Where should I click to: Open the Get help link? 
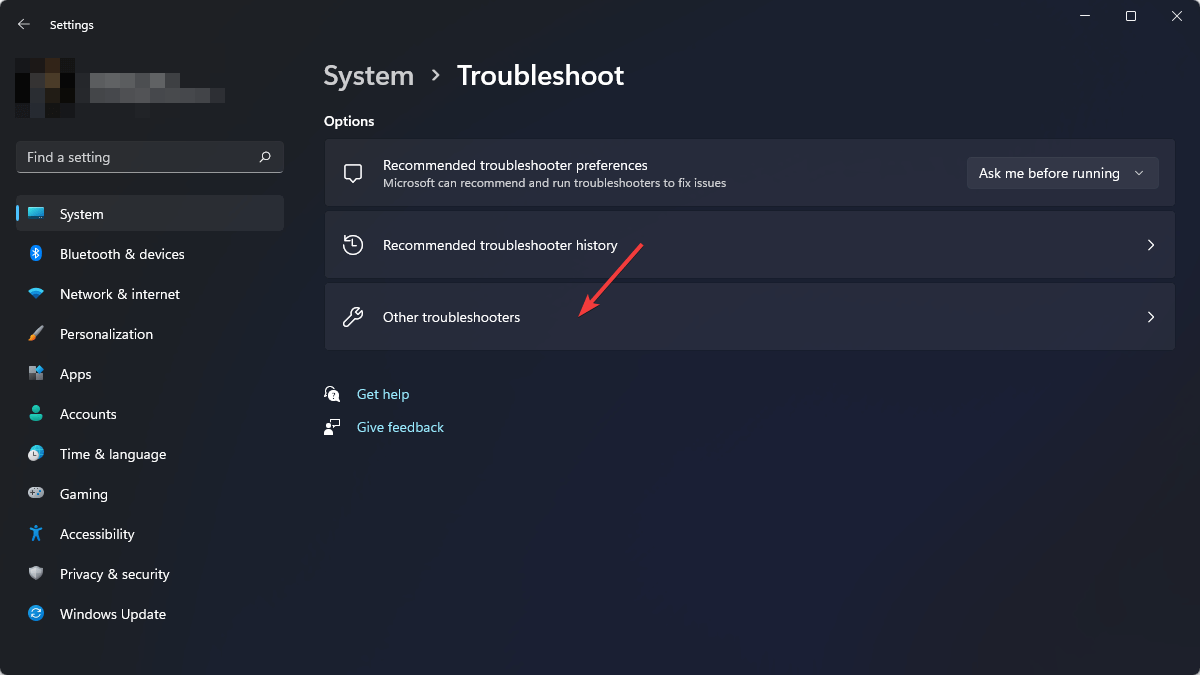point(382,394)
